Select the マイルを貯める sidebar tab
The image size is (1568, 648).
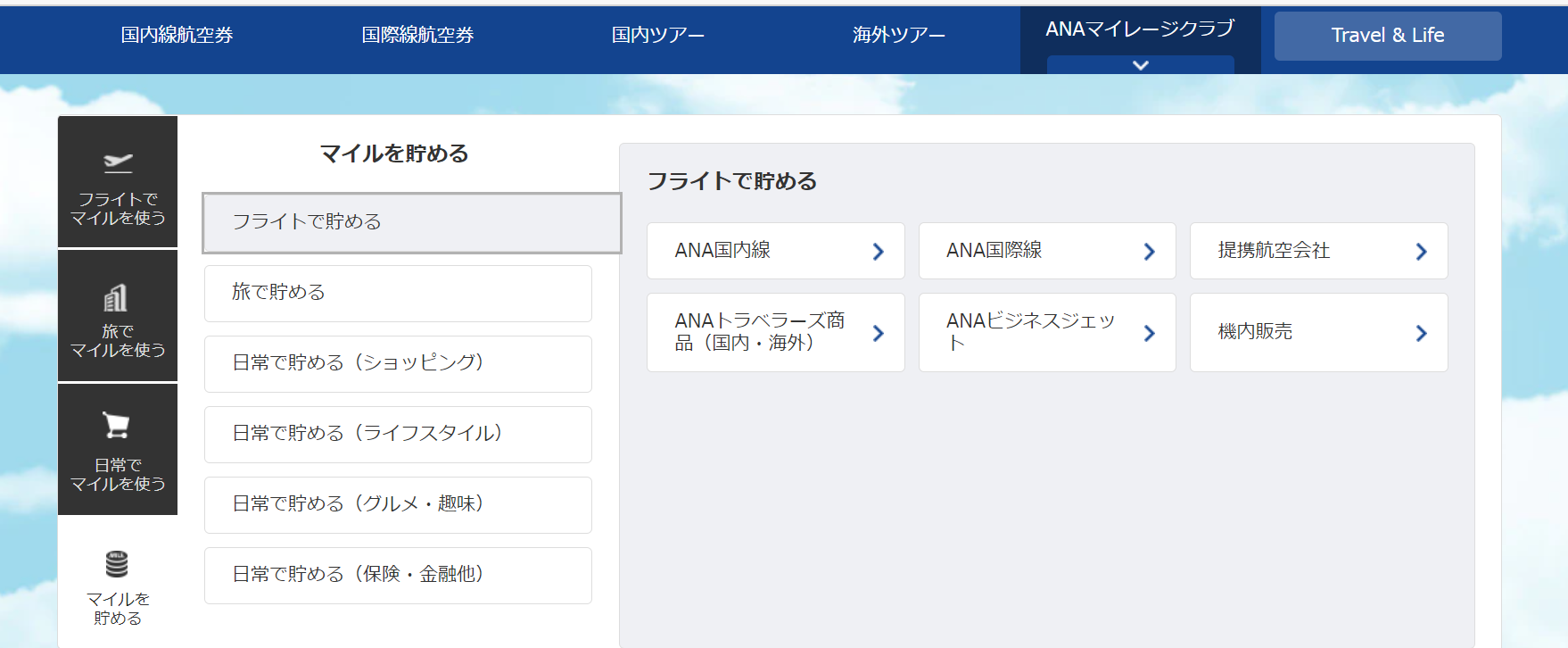[118, 583]
